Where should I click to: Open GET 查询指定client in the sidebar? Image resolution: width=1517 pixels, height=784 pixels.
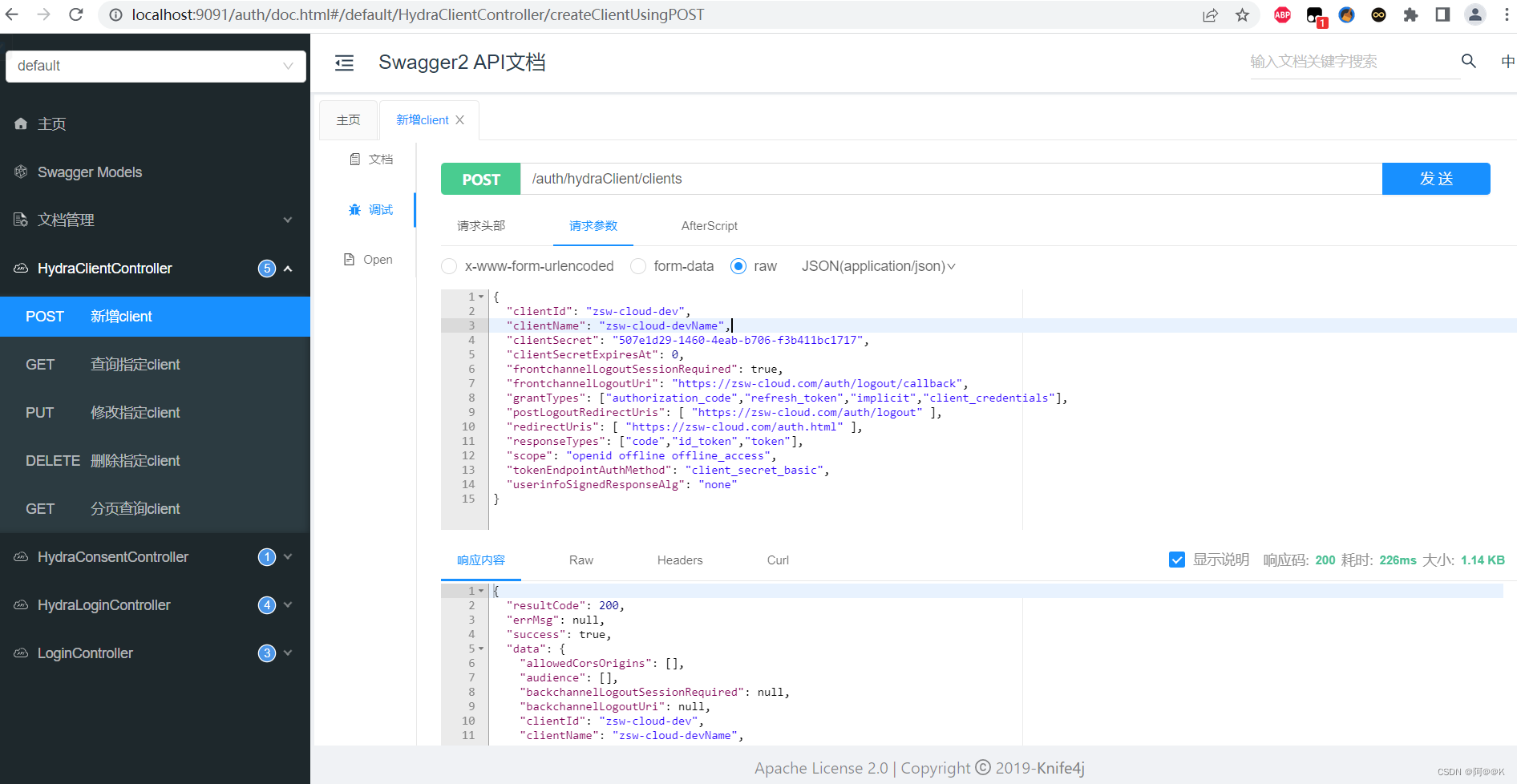click(x=155, y=365)
